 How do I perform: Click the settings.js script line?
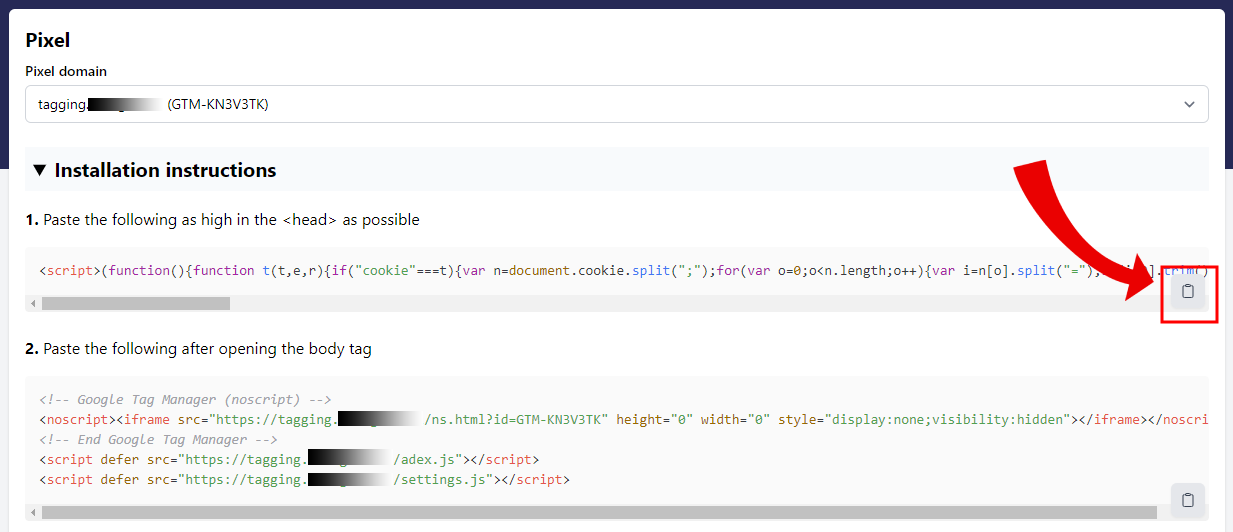(305, 480)
